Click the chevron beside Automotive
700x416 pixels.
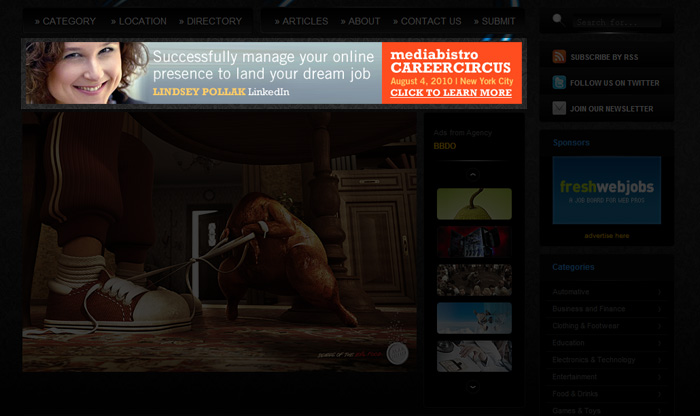[x=659, y=292]
